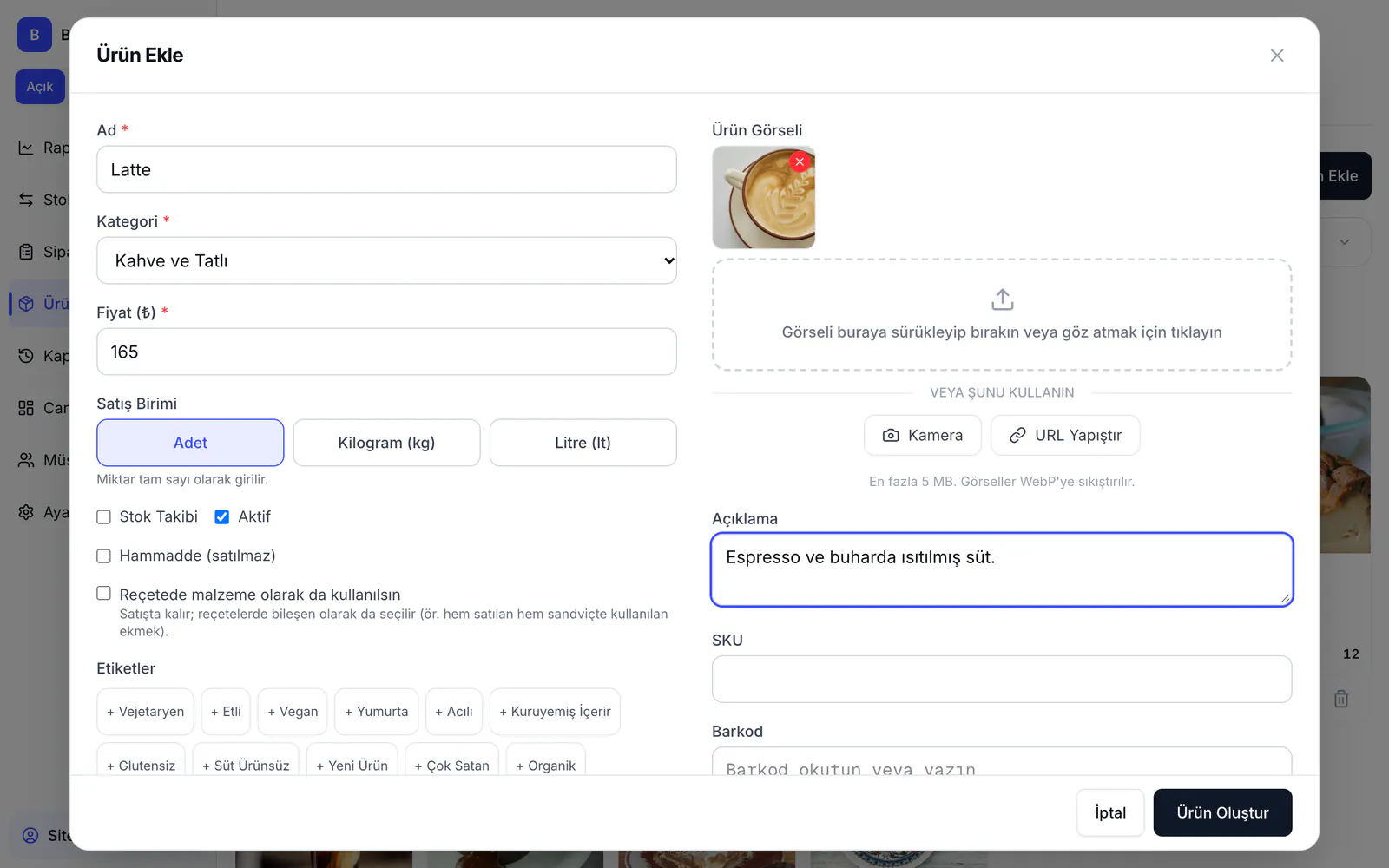Image resolution: width=1389 pixels, height=868 pixels.
Task: Open settings gear icon in sidebar
Action: coord(26,512)
